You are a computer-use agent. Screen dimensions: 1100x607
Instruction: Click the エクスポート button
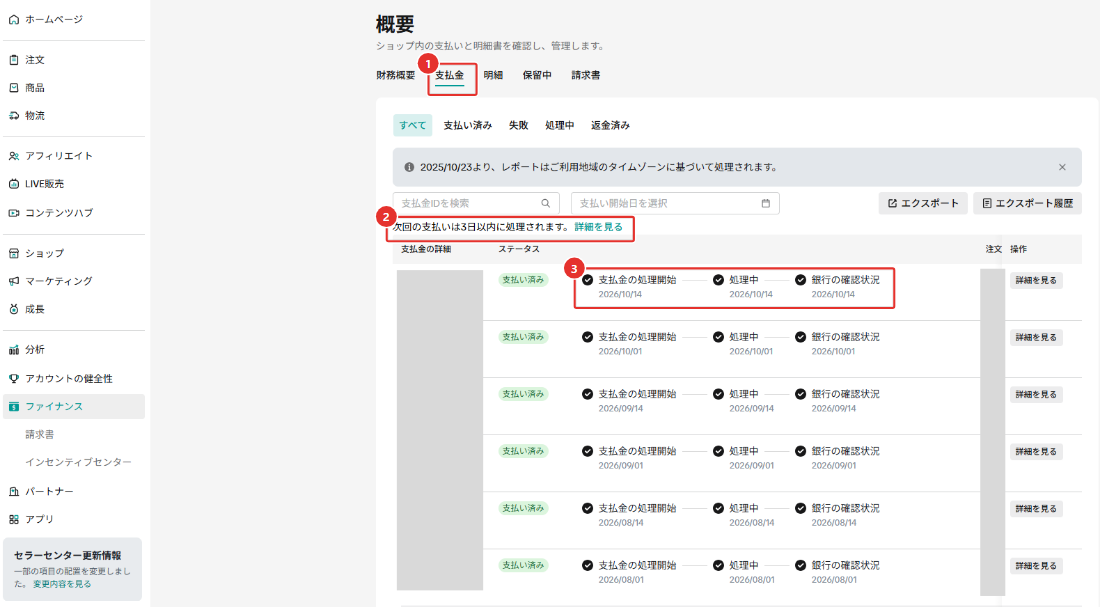point(923,204)
